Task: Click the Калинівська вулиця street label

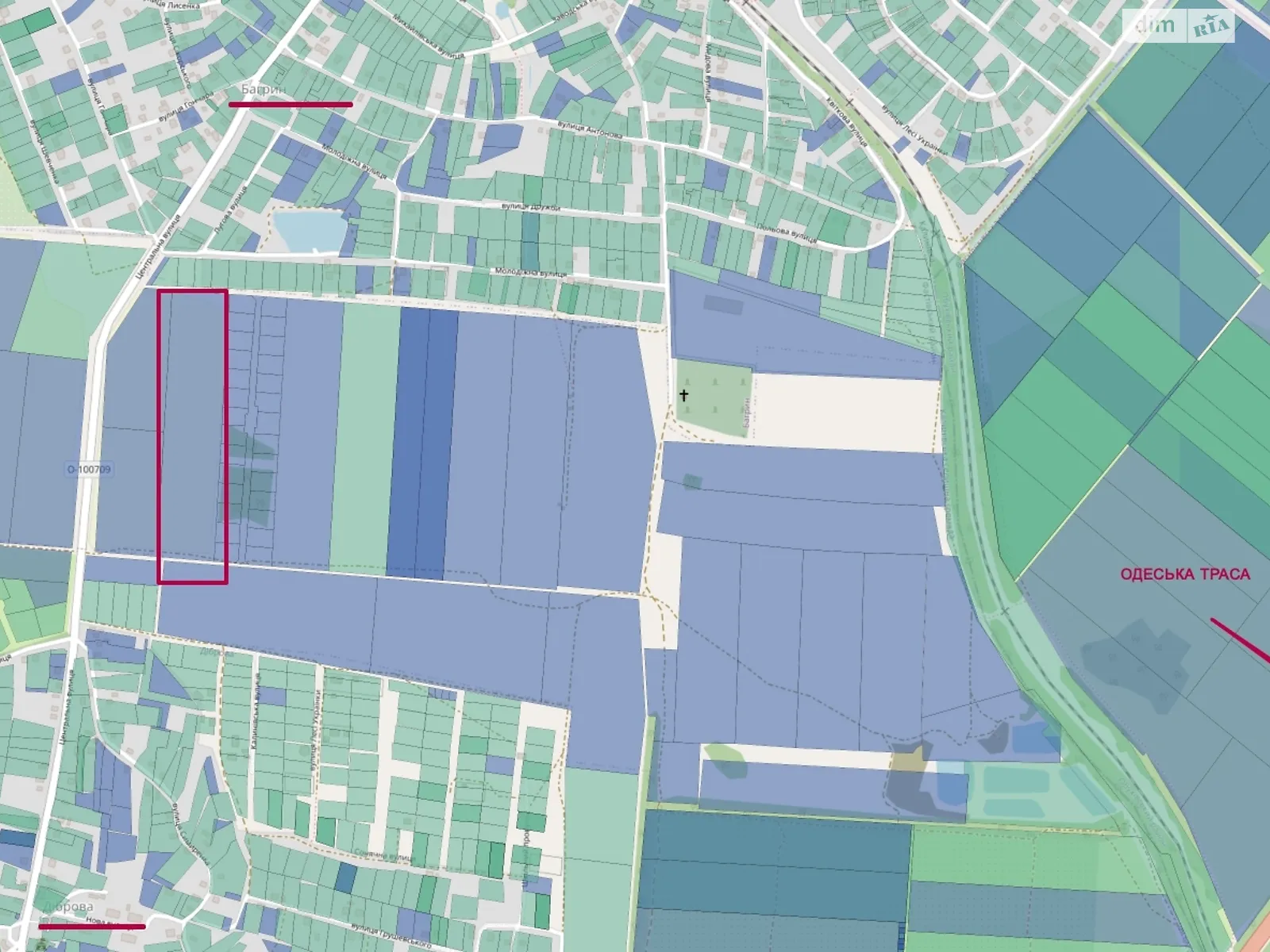Action: [x=256, y=714]
